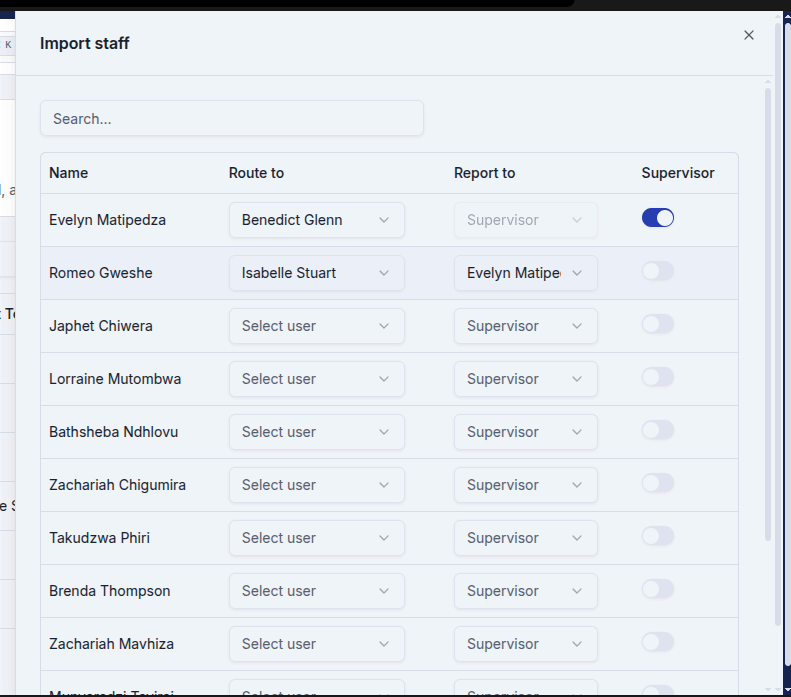
Task: Turn off Supervisor toggle for Evelyn Matipedza
Action: tap(657, 218)
